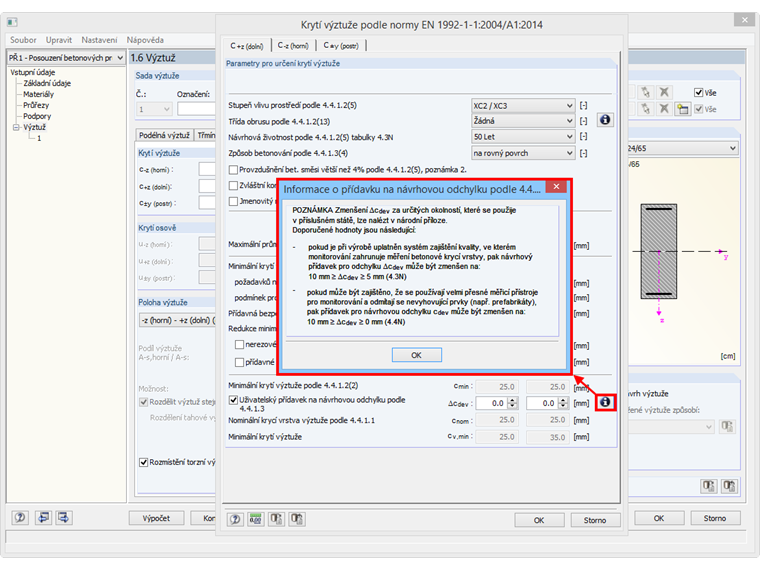
Task: Uncheck Uživatelský přídavek na návrhovou odchylku
Action: point(233,400)
